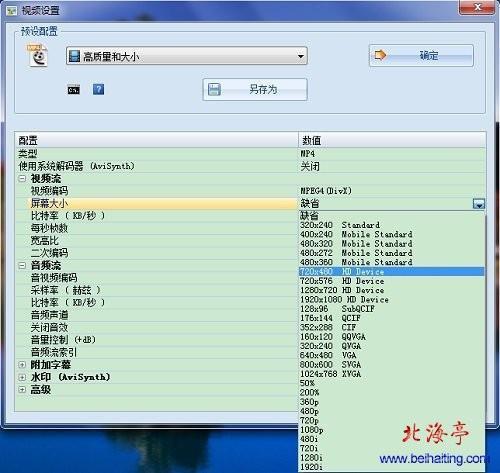Click the MP4 film reel preset icon

point(37,55)
